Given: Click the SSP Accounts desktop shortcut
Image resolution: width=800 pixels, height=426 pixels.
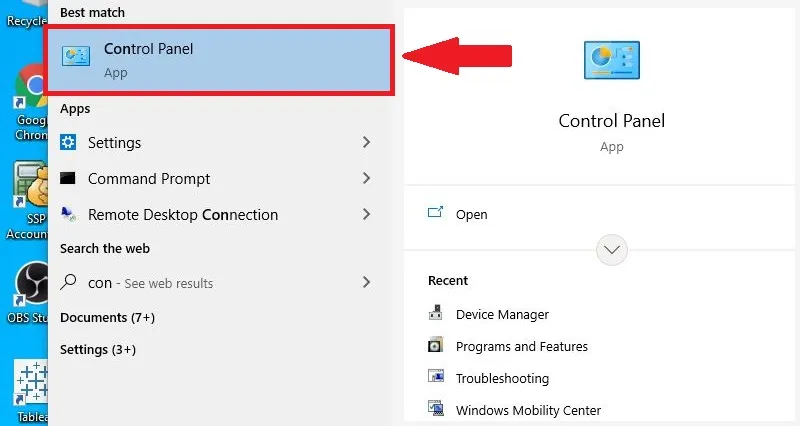Looking at the screenshot, I should 29,200.
